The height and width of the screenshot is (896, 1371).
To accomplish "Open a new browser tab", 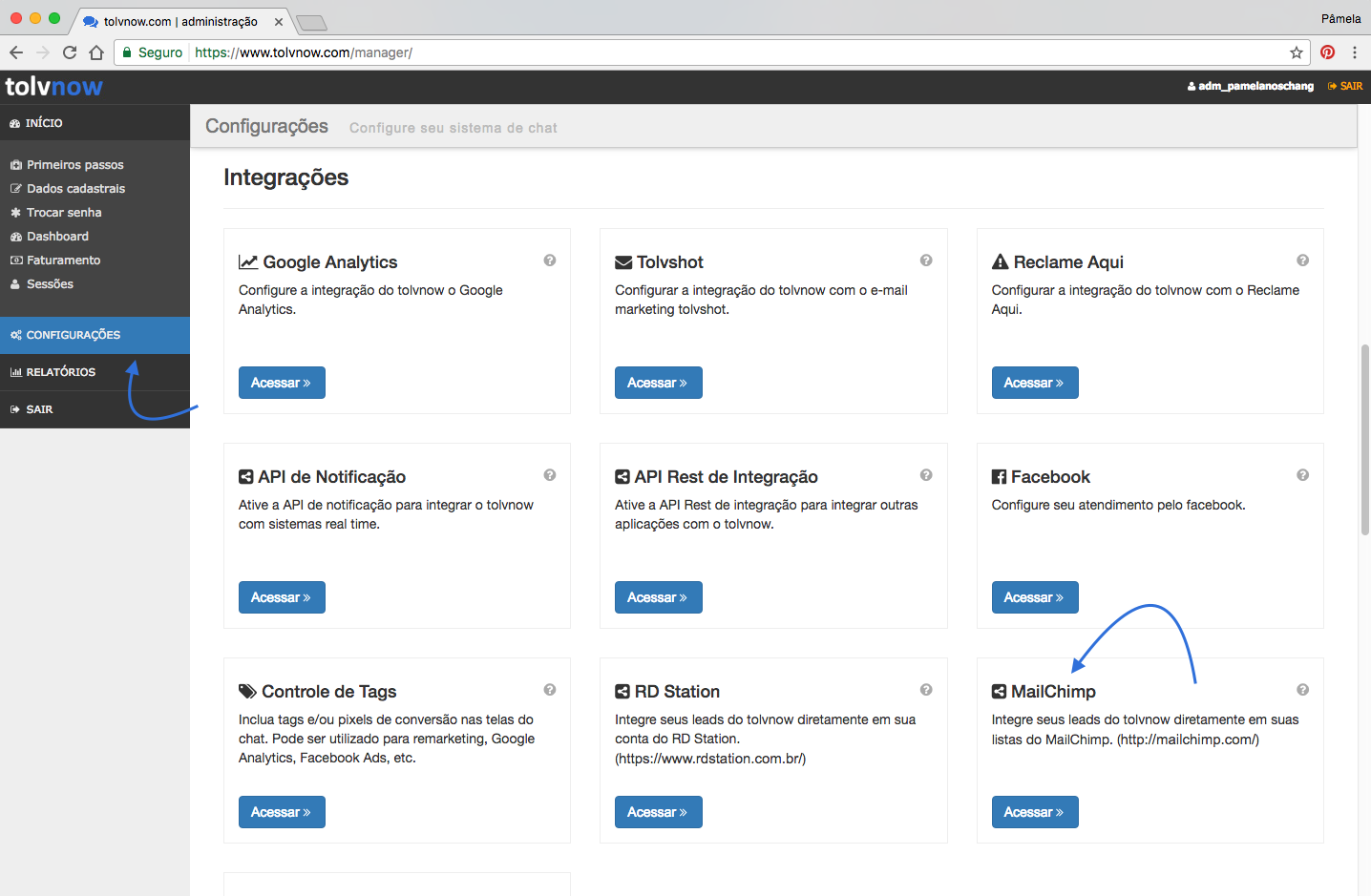I will pyautogui.click(x=311, y=23).
